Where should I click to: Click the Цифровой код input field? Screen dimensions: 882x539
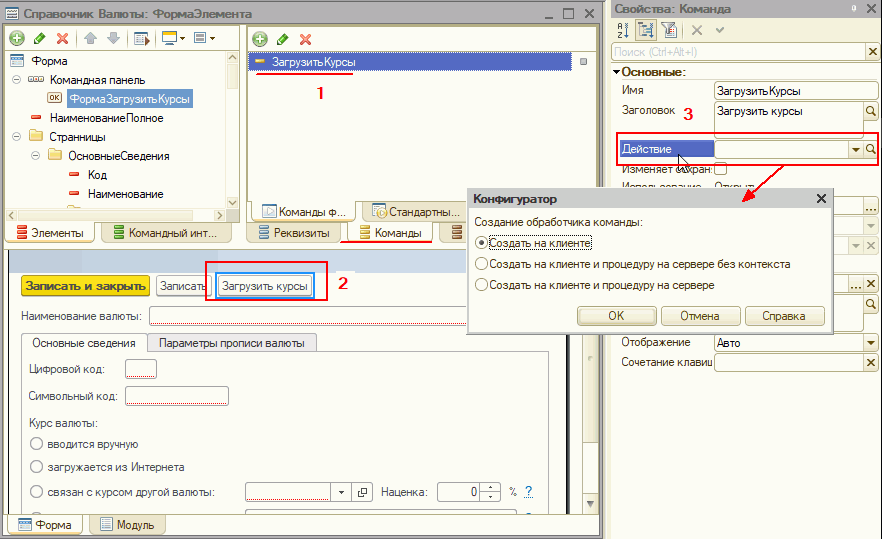click(141, 369)
